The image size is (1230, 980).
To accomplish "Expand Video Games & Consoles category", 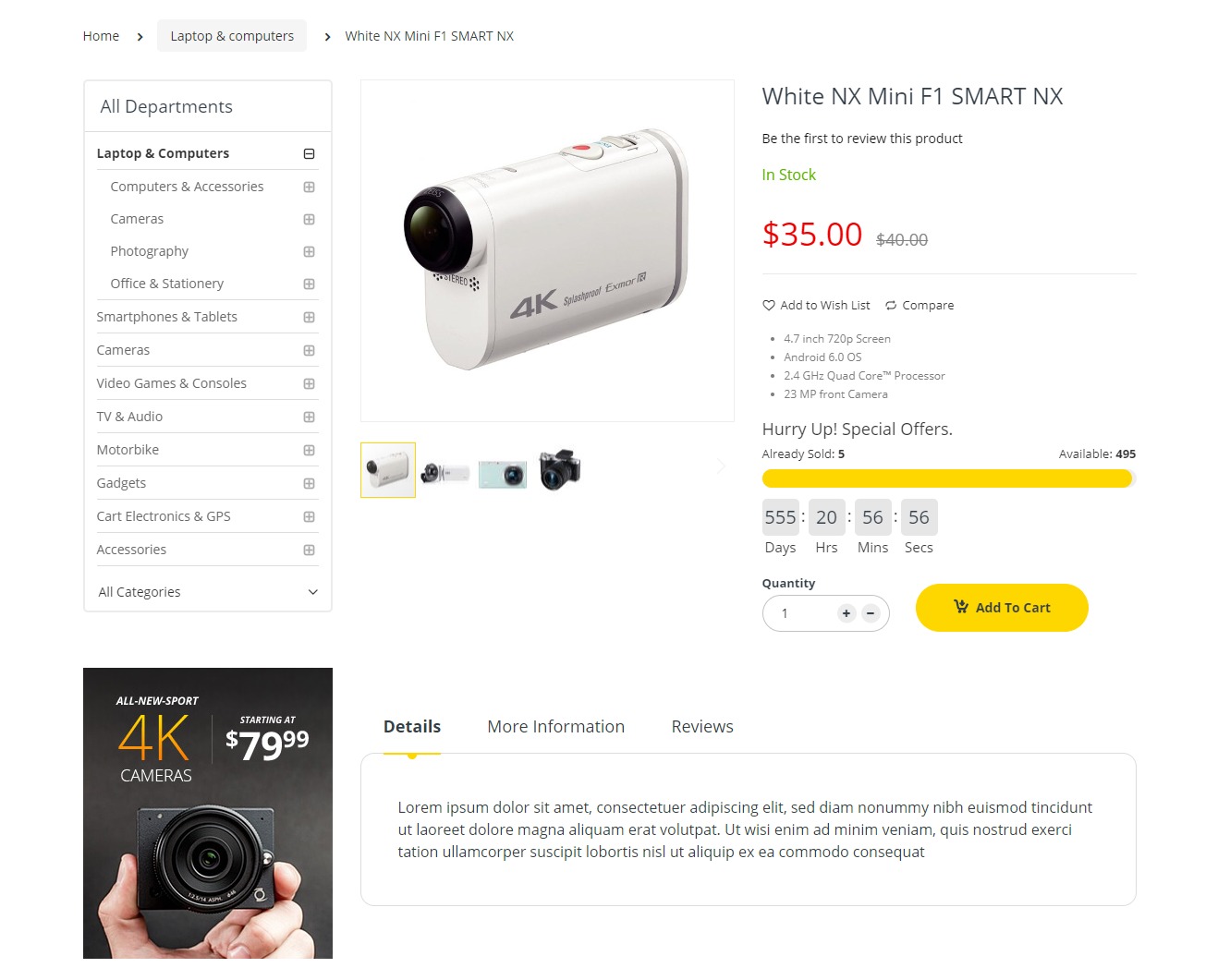I will click(x=310, y=384).
